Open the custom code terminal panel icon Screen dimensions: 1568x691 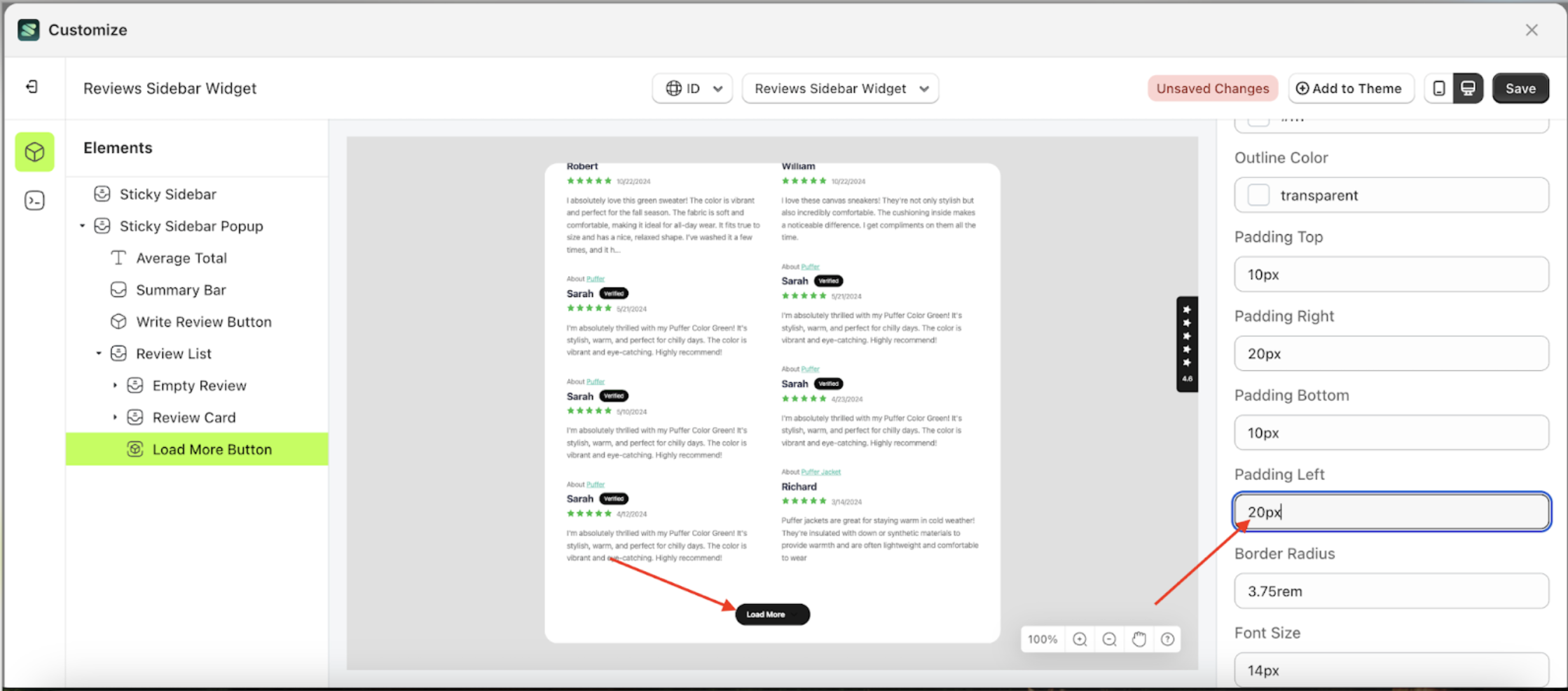[x=34, y=200]
